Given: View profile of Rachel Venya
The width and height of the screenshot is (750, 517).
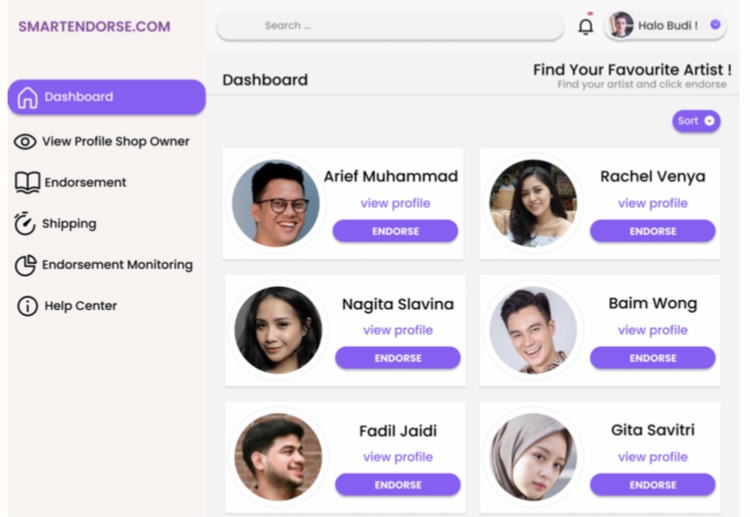Looking at the screenshot, I should click(x=652, y=203).
